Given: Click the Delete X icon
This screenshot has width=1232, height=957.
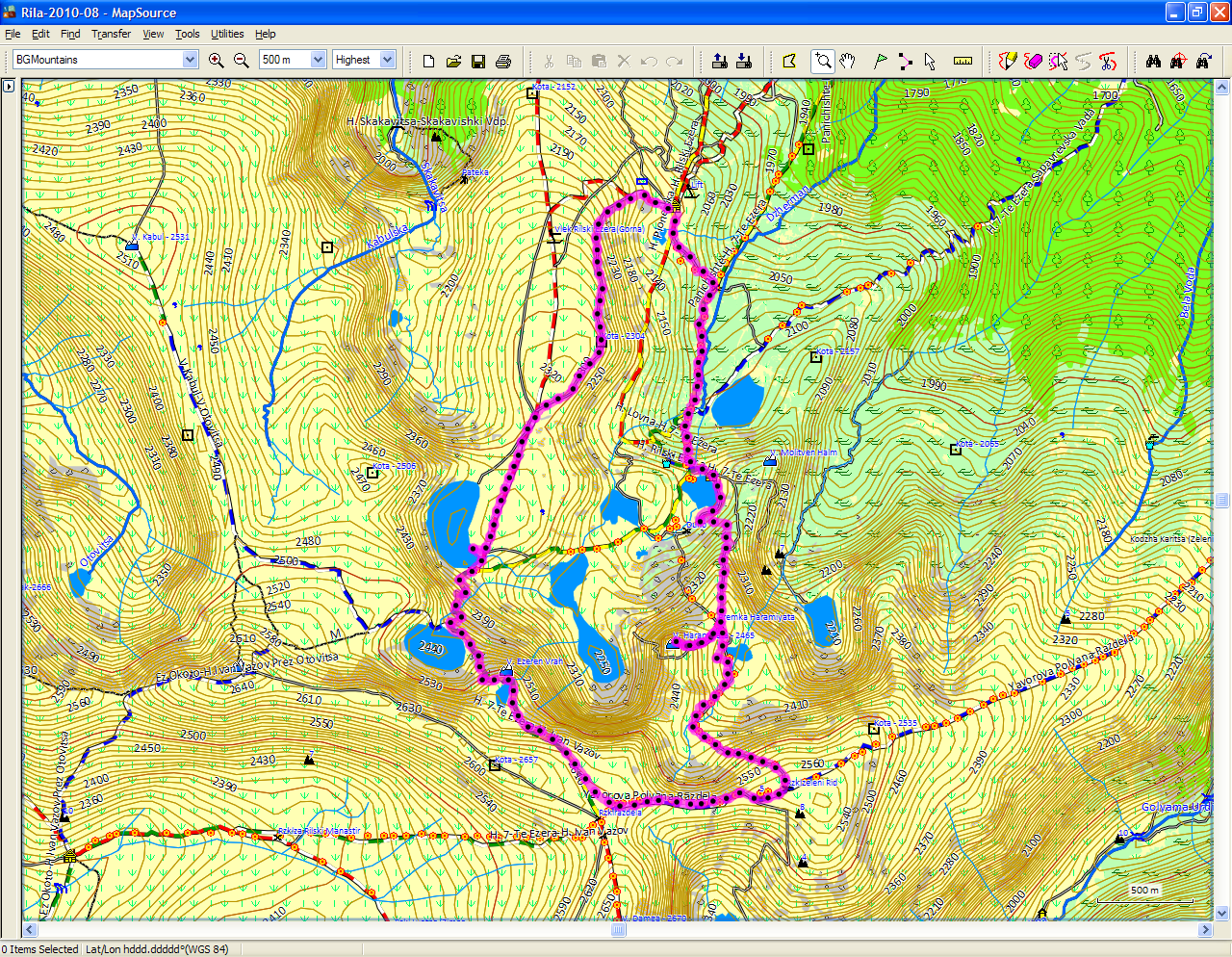Looking at the screenshot, I should [x=624, y=61].
